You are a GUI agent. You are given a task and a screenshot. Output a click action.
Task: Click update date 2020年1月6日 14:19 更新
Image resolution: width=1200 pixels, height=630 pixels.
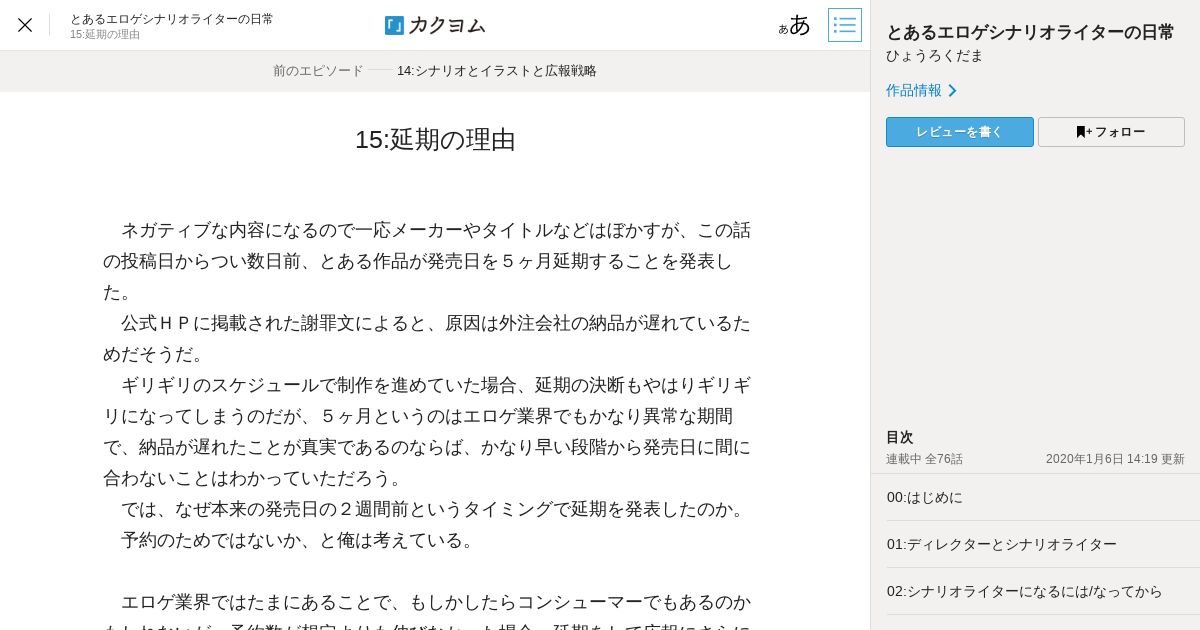click(1115, 459)
